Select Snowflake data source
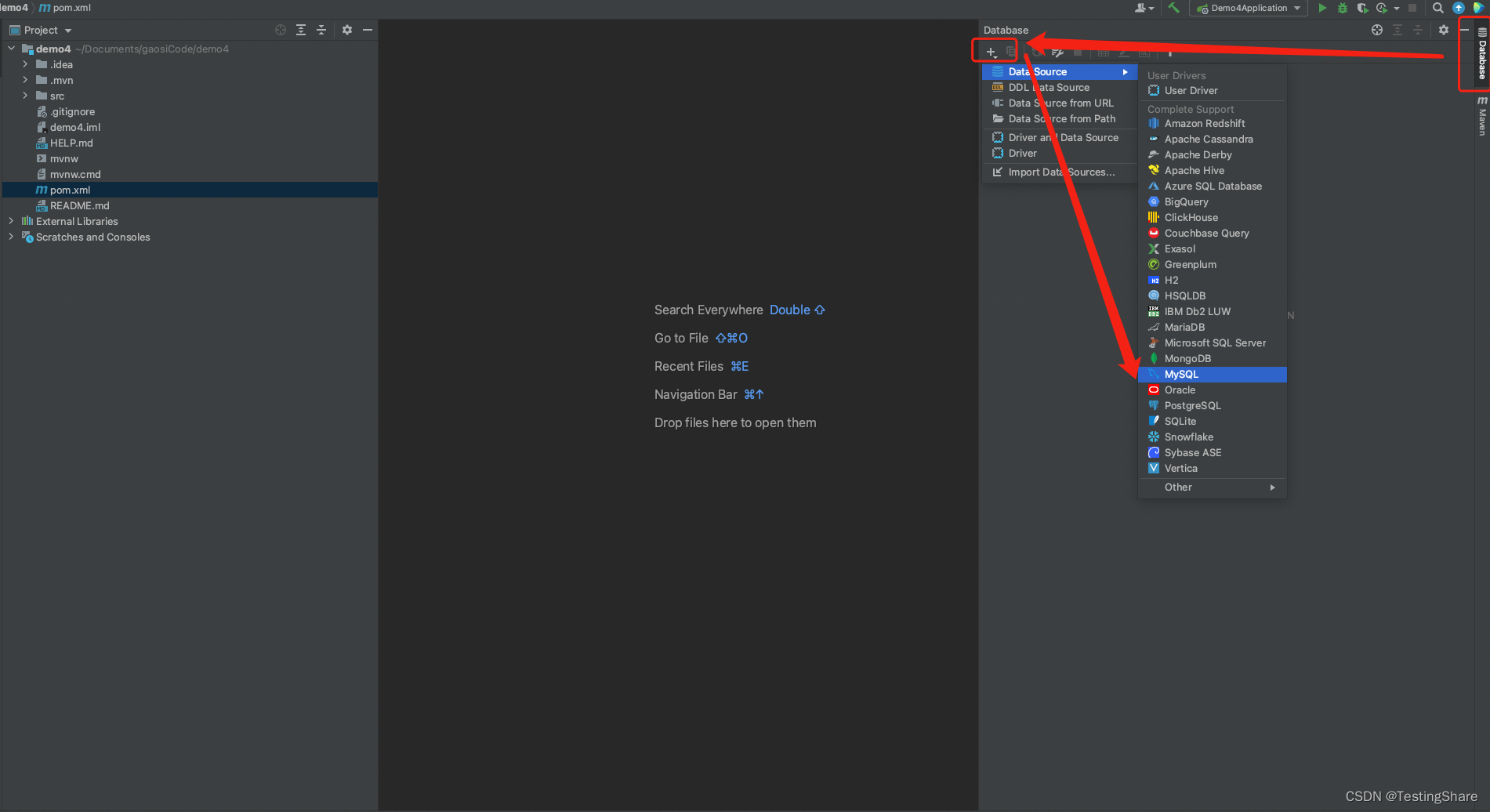This screenshot has height=812, width=1490. pos(1213,437)
